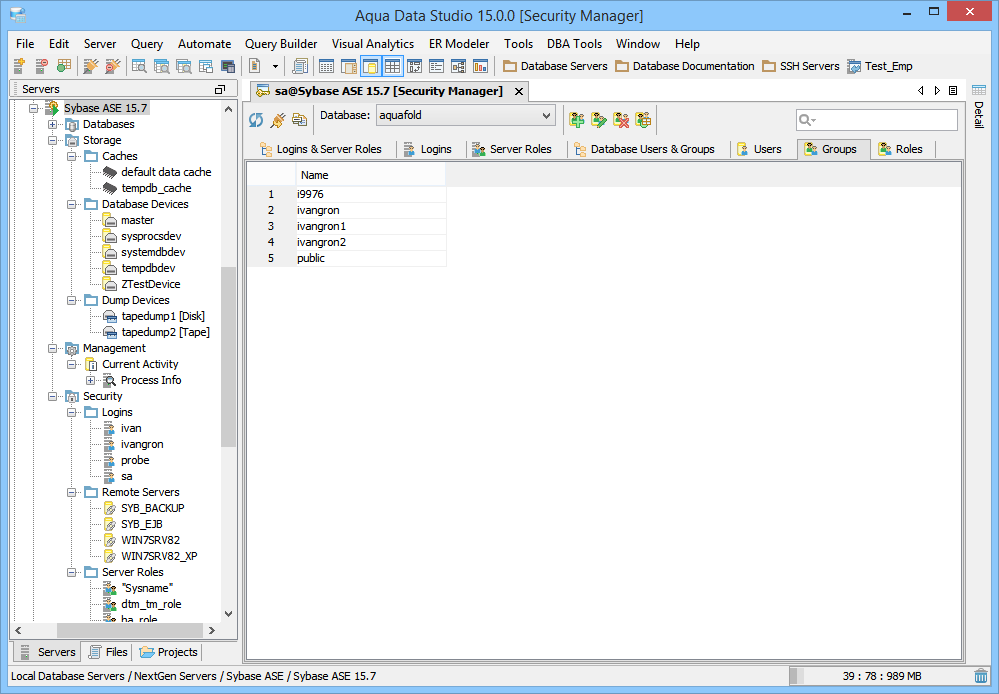
Task: Open the Detail side panel
Action: 979,106
